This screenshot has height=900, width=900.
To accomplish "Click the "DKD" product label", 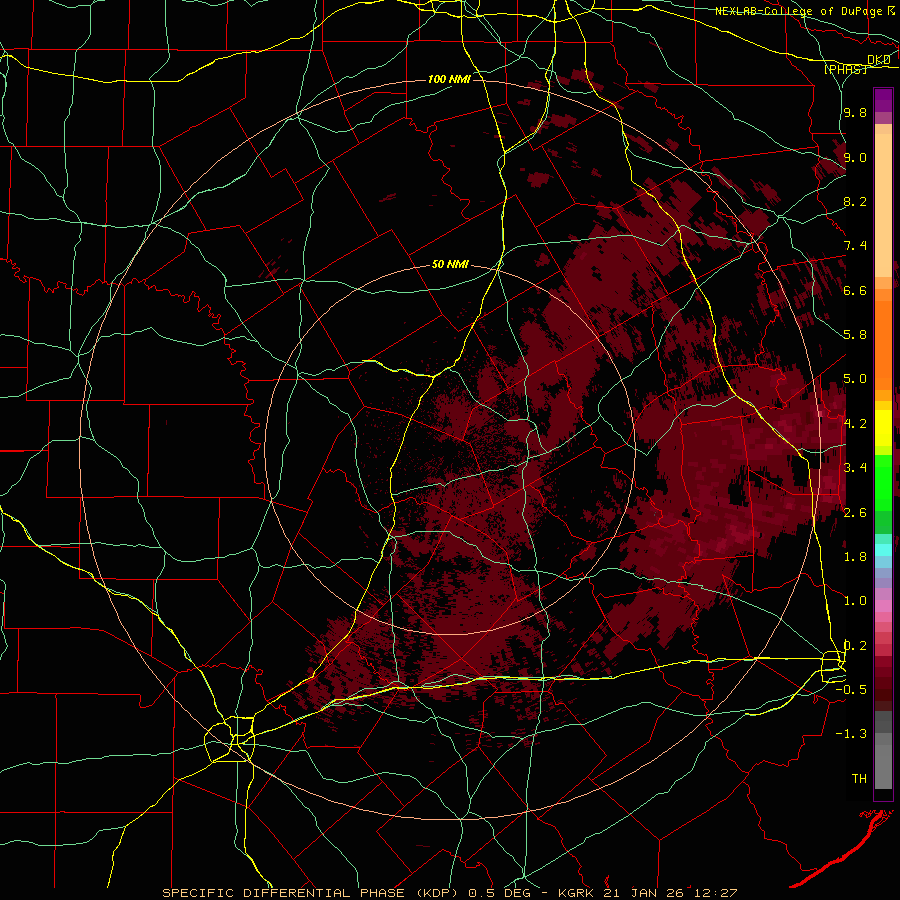I will point(879,60).
